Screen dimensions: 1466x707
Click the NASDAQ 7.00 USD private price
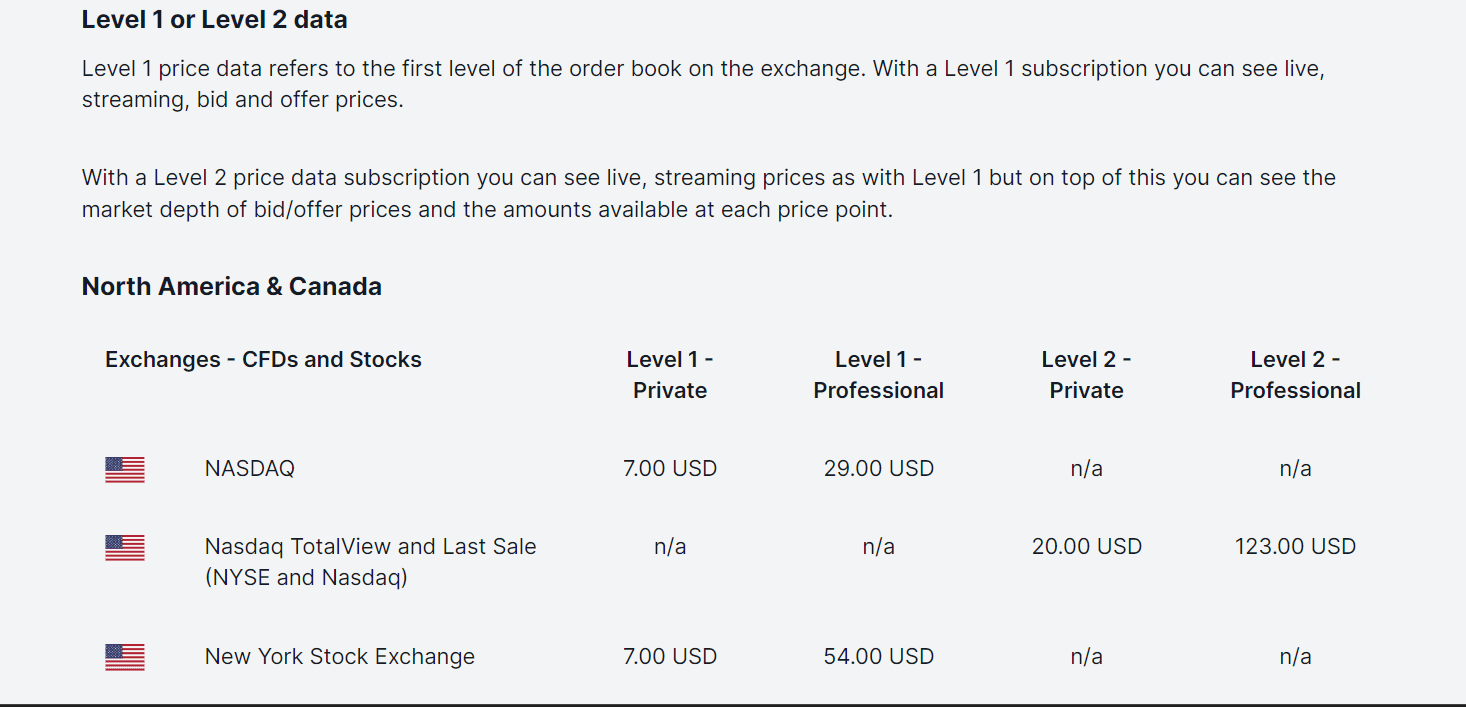[x=670, y=468]
